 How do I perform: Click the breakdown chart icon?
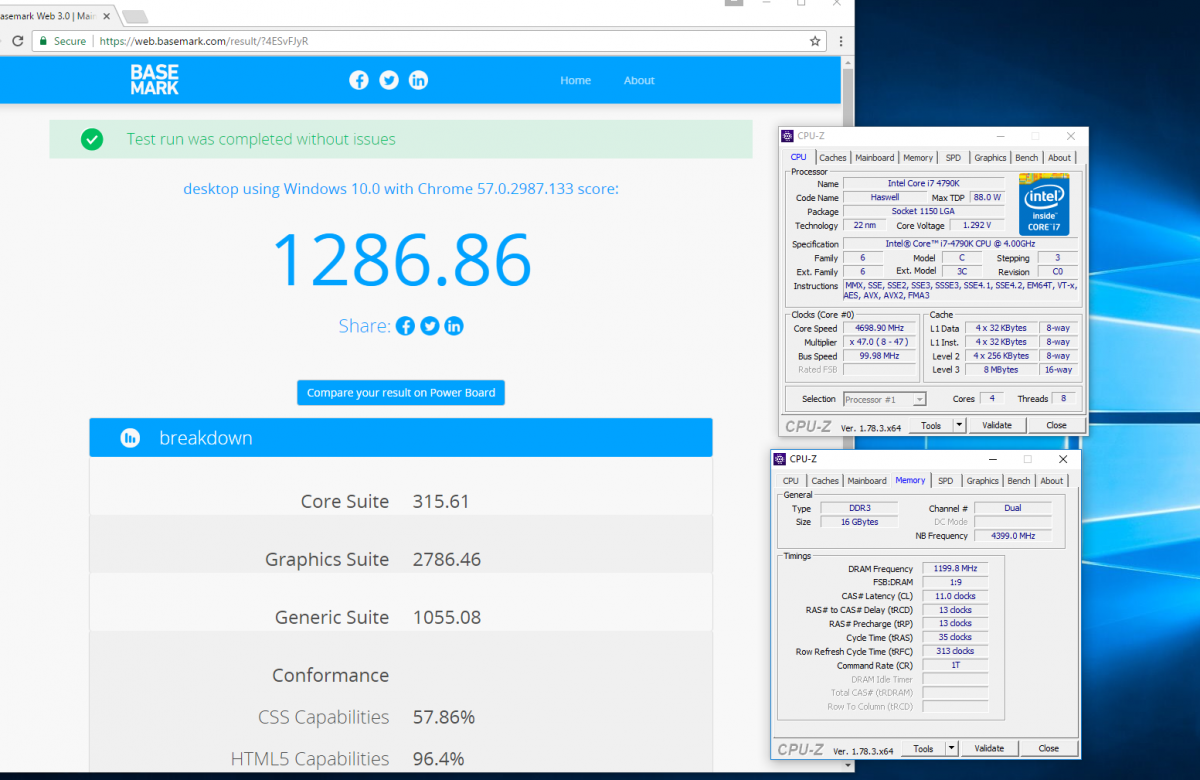point(130,438)
